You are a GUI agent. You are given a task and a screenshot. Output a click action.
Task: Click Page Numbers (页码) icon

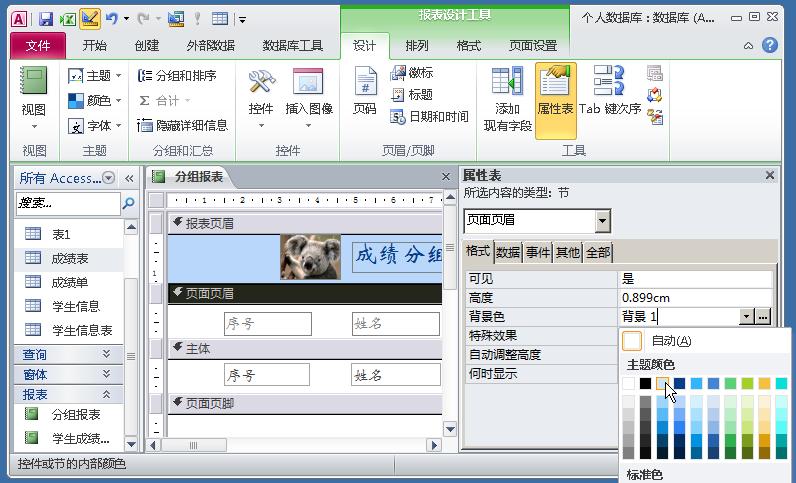click(365, 91)
